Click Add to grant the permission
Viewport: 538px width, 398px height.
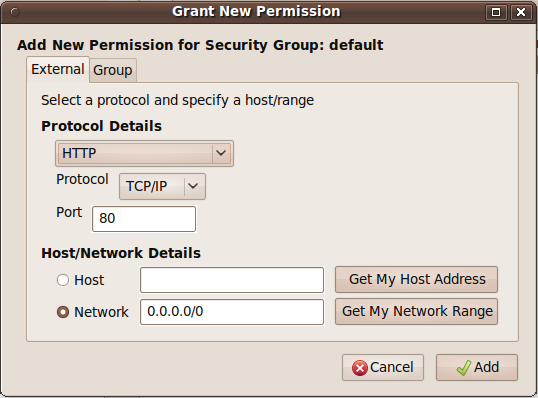coord(477,367)
